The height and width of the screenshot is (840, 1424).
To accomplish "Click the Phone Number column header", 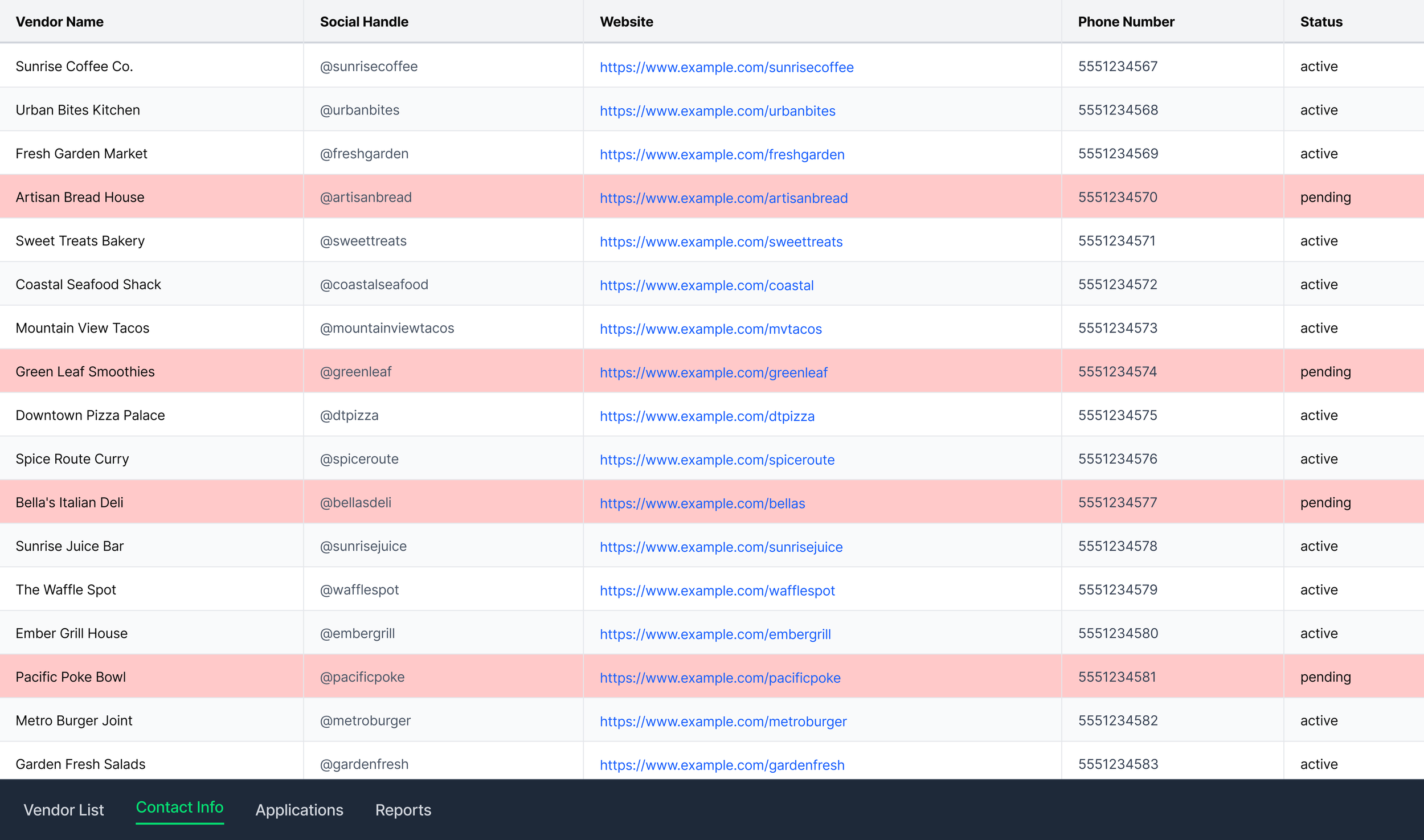I will pos(1126,22).
